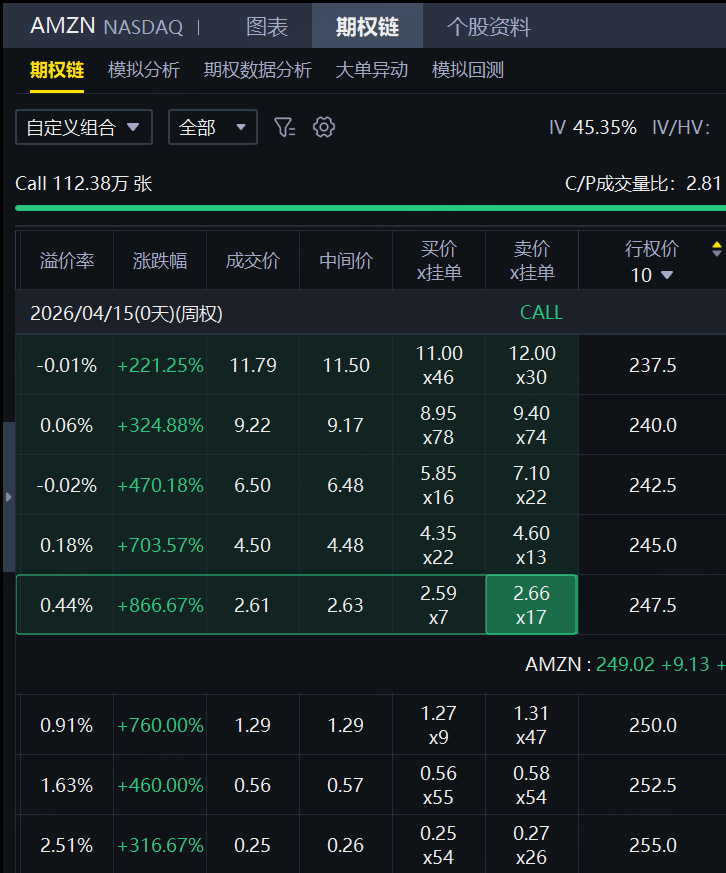The image size is (726, 873).
Task: Sort by 溢价率 column header
Action: (67, 261)
